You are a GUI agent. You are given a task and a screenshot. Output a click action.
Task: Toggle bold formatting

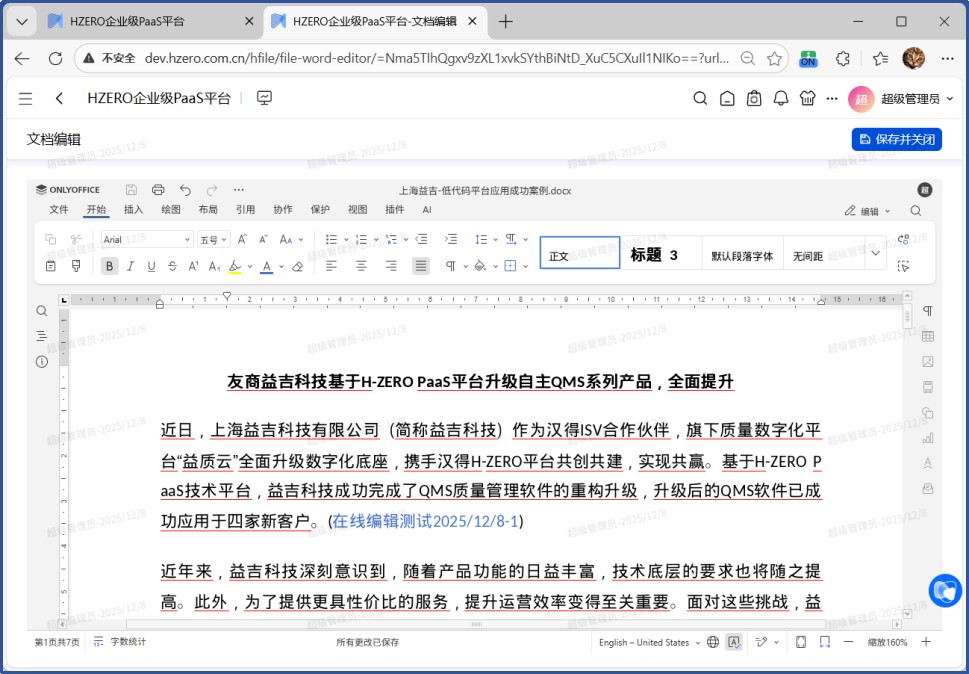coord(110,266)
